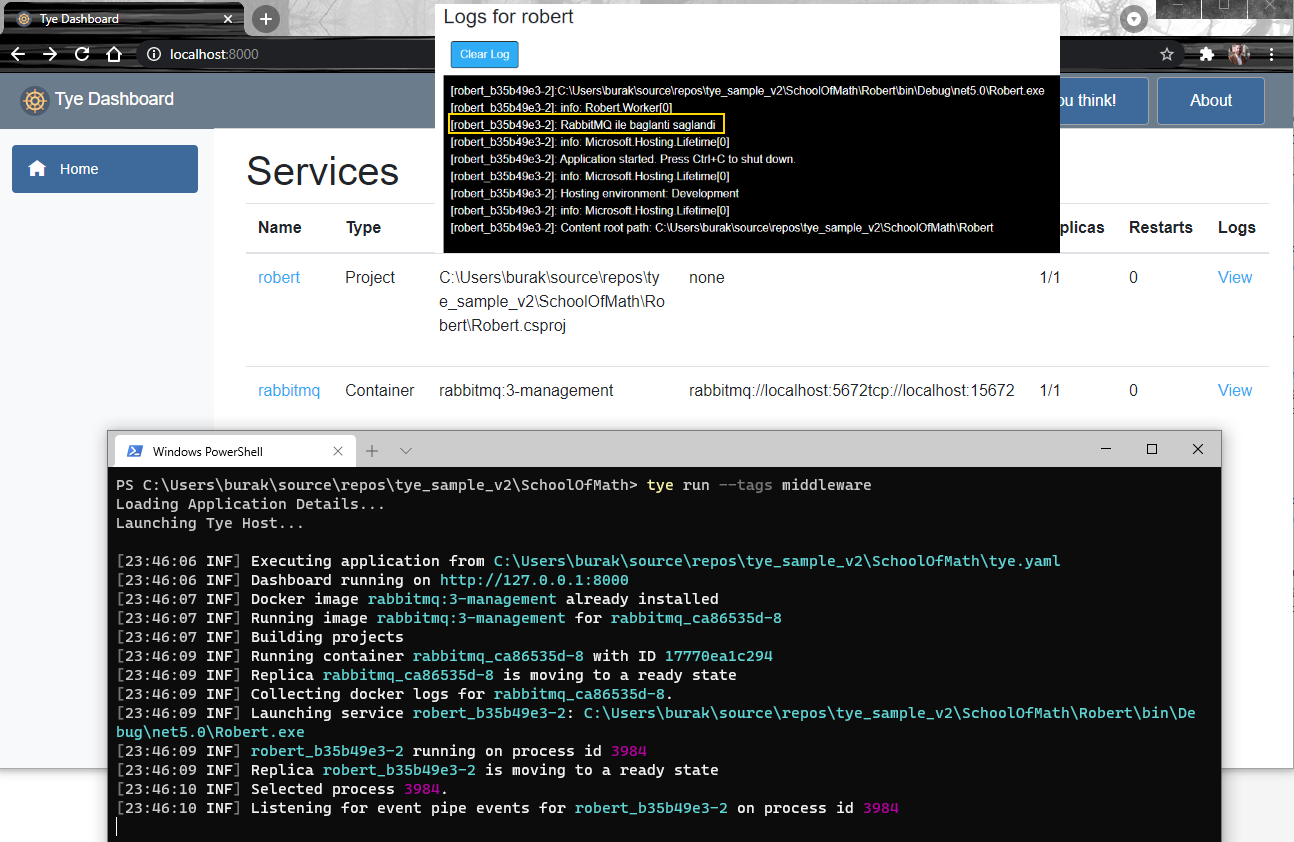View logs for the rabbitmq service
Screen dimensions: 1294x842
1234,391
